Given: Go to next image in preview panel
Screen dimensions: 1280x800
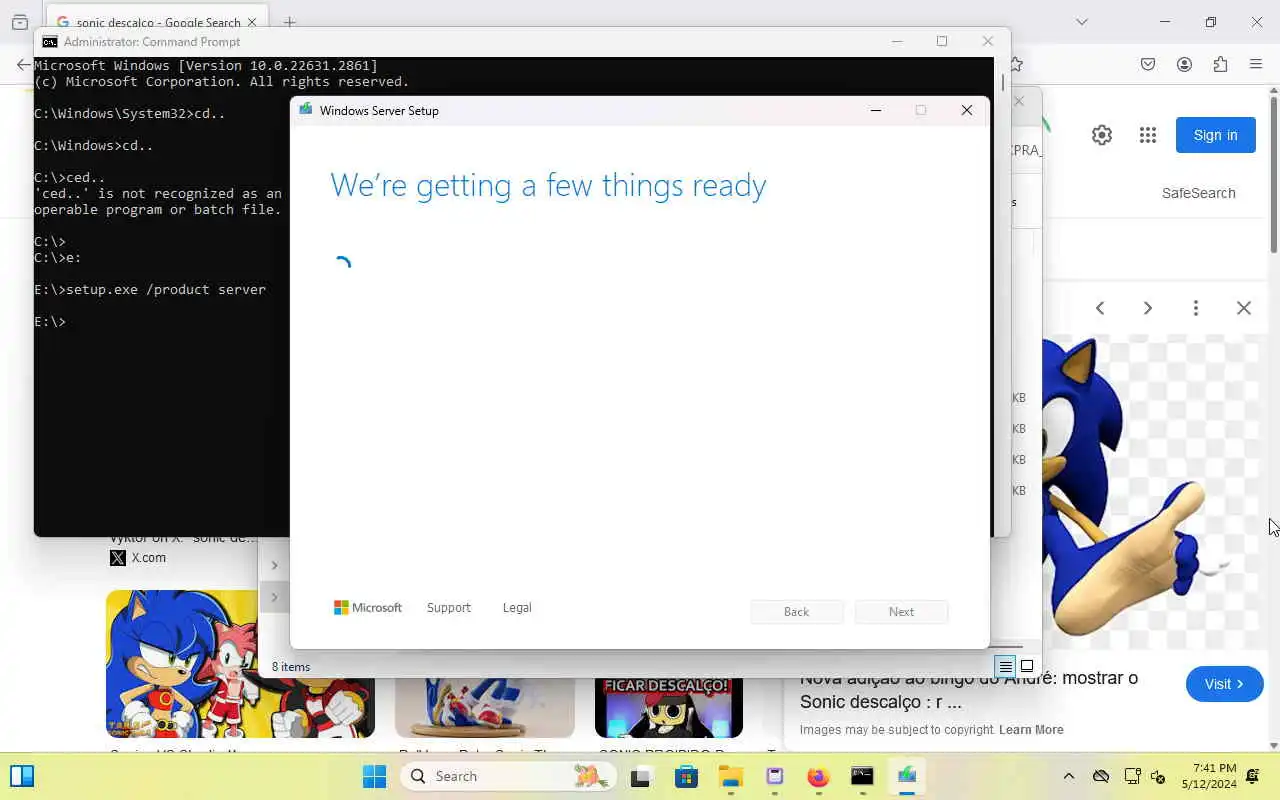Looking at the screenshot, I should click(x=1148, y=308).
